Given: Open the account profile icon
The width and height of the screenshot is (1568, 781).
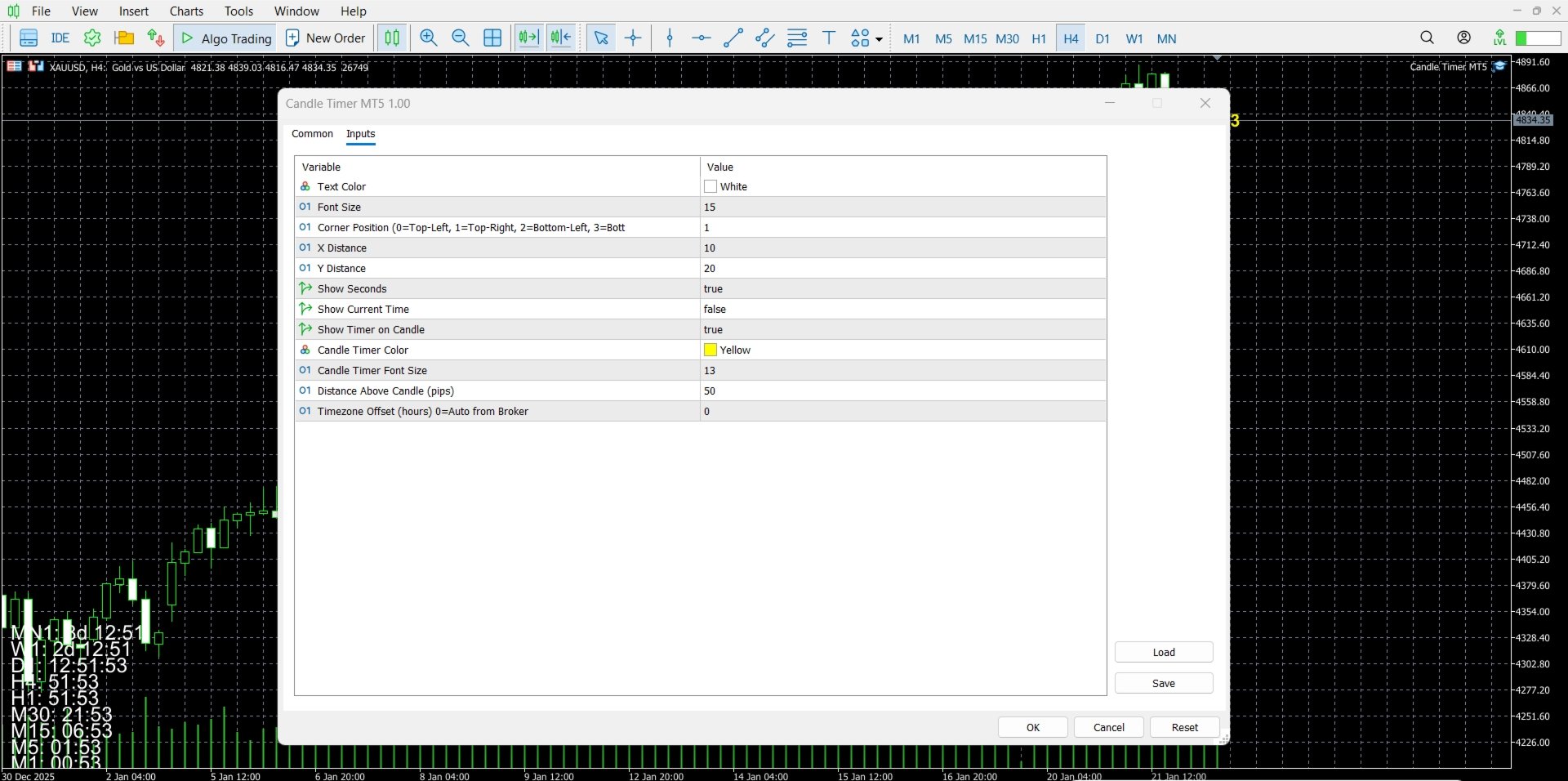Looking at the screenshot, I should pyautogui.click(x=1464, y=38).
